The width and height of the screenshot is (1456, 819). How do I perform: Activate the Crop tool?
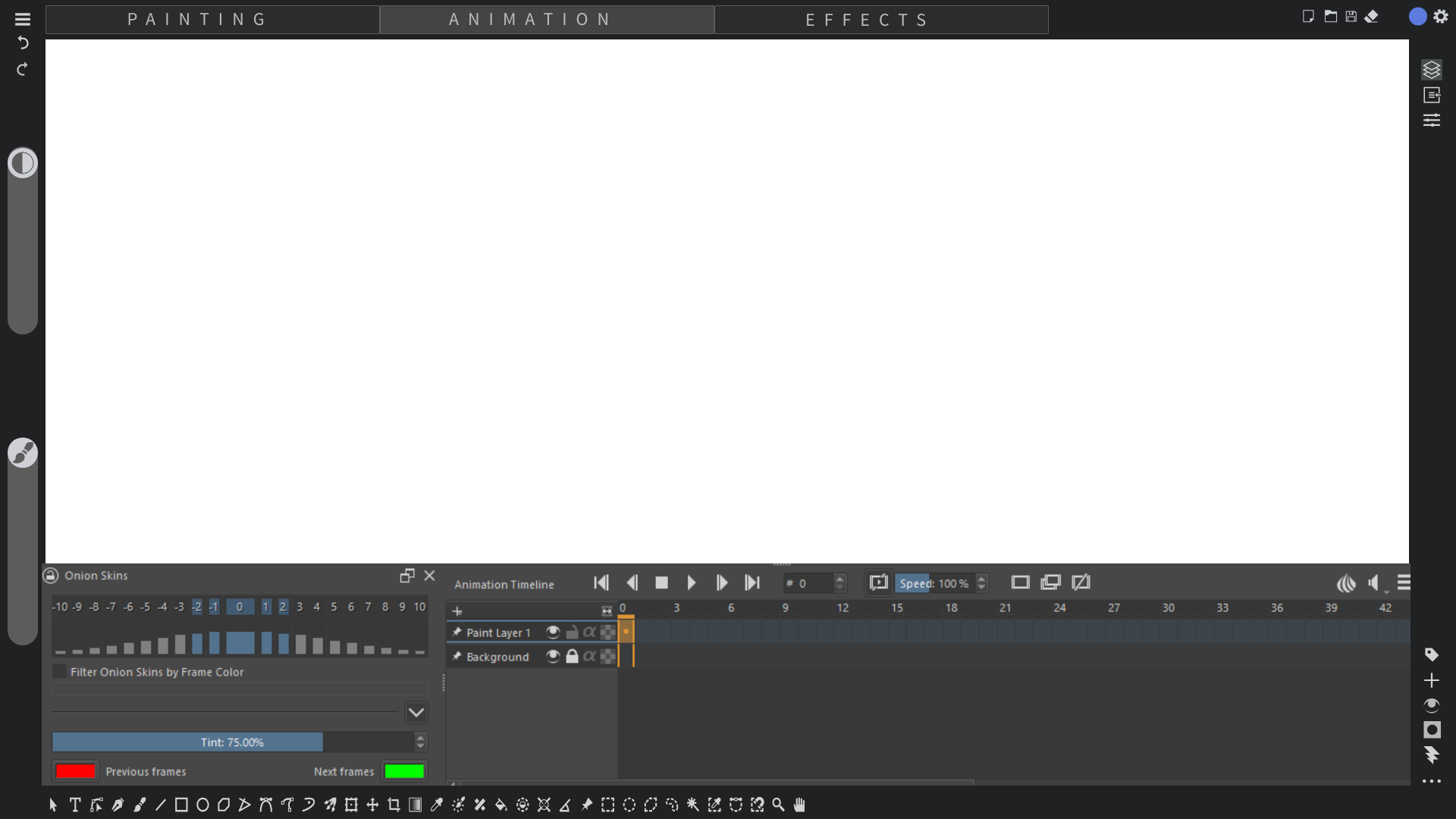(x=394, y=805)
